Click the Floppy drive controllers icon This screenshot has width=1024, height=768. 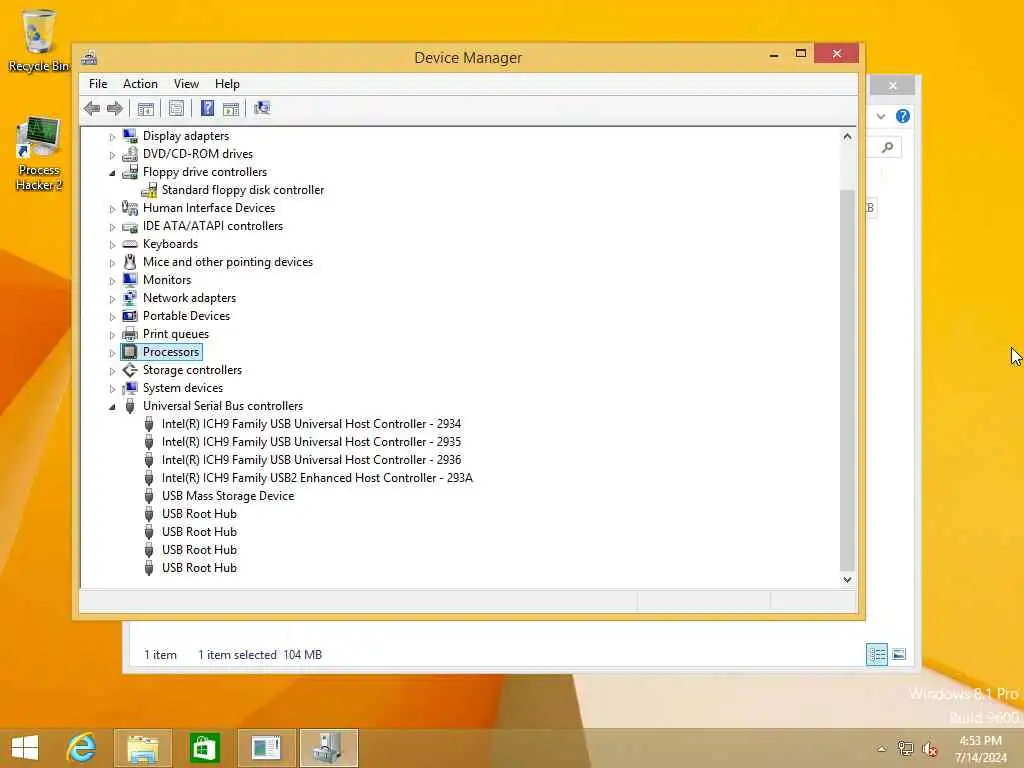(130, 172)
